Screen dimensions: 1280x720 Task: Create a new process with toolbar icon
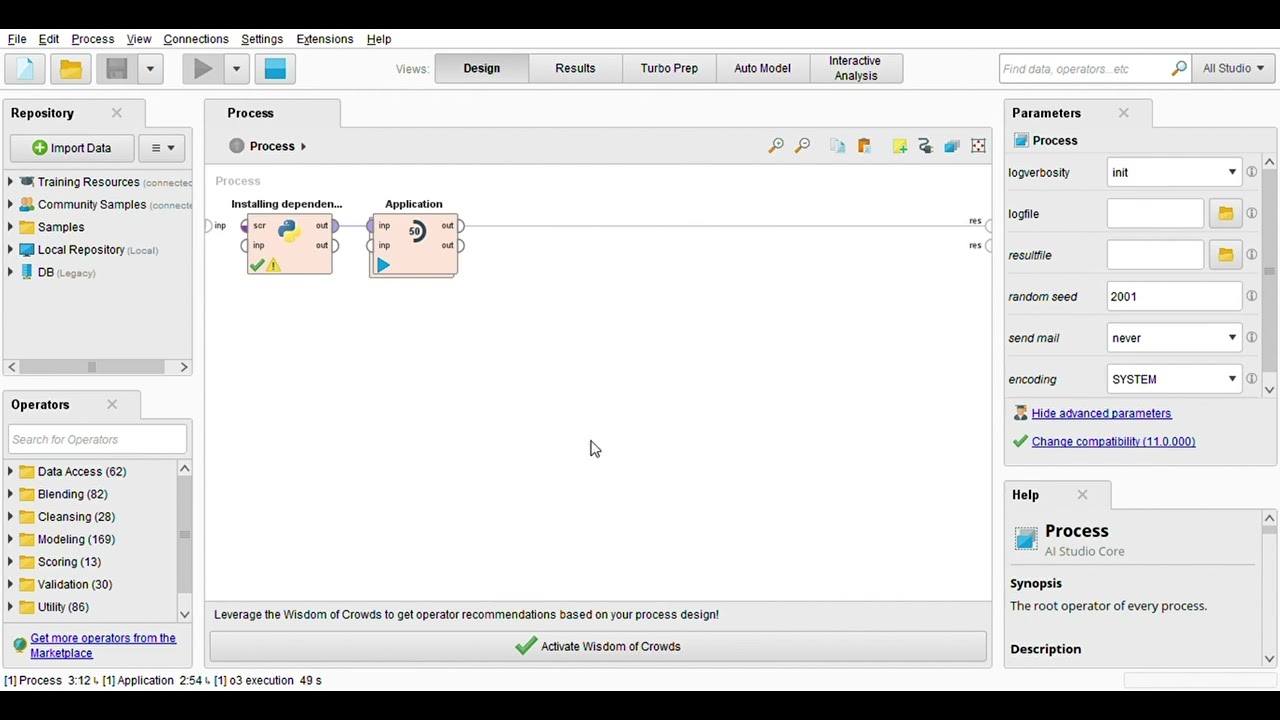[x=25, y=69]
